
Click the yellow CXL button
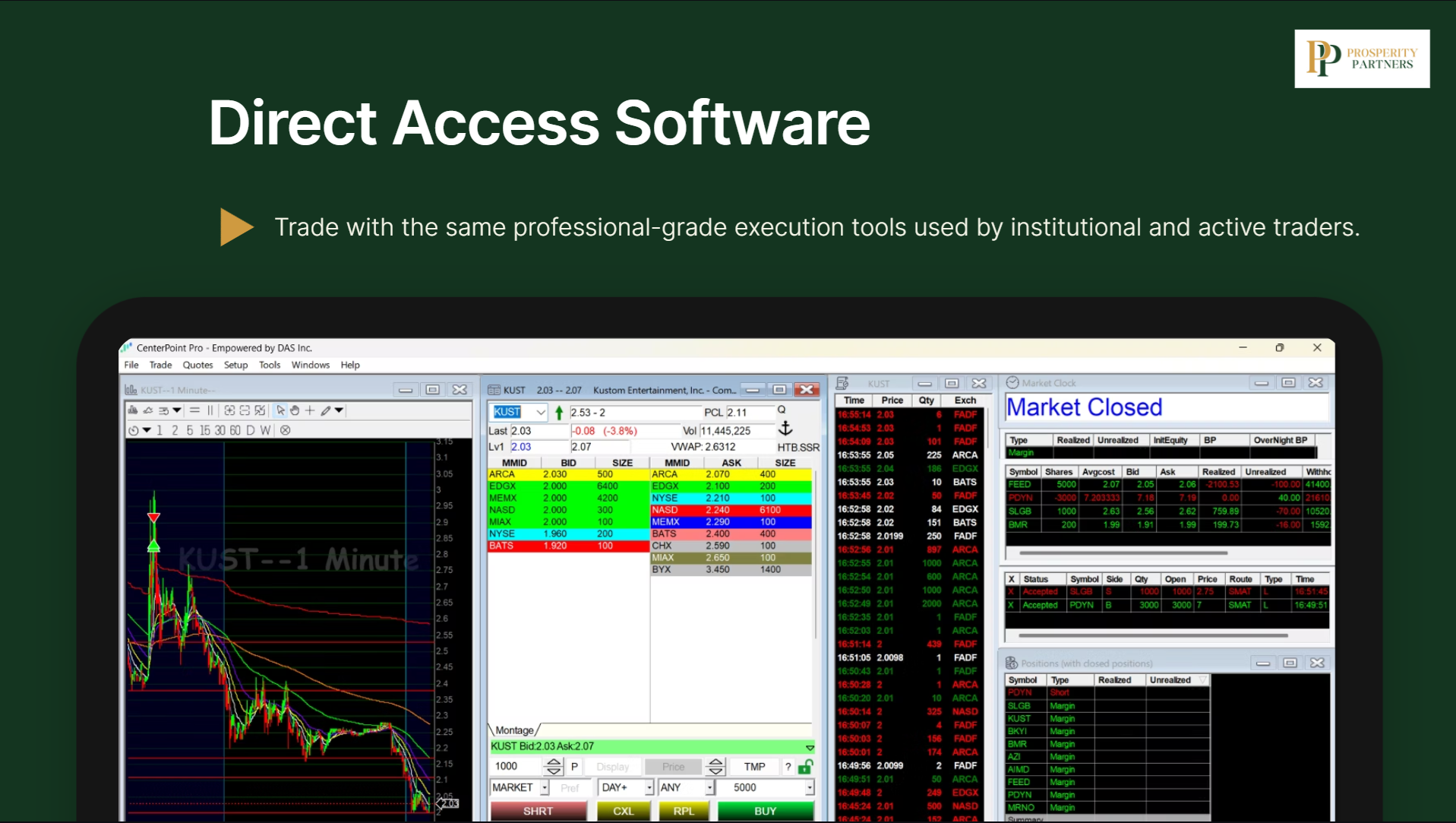click(x=624, y=811)
